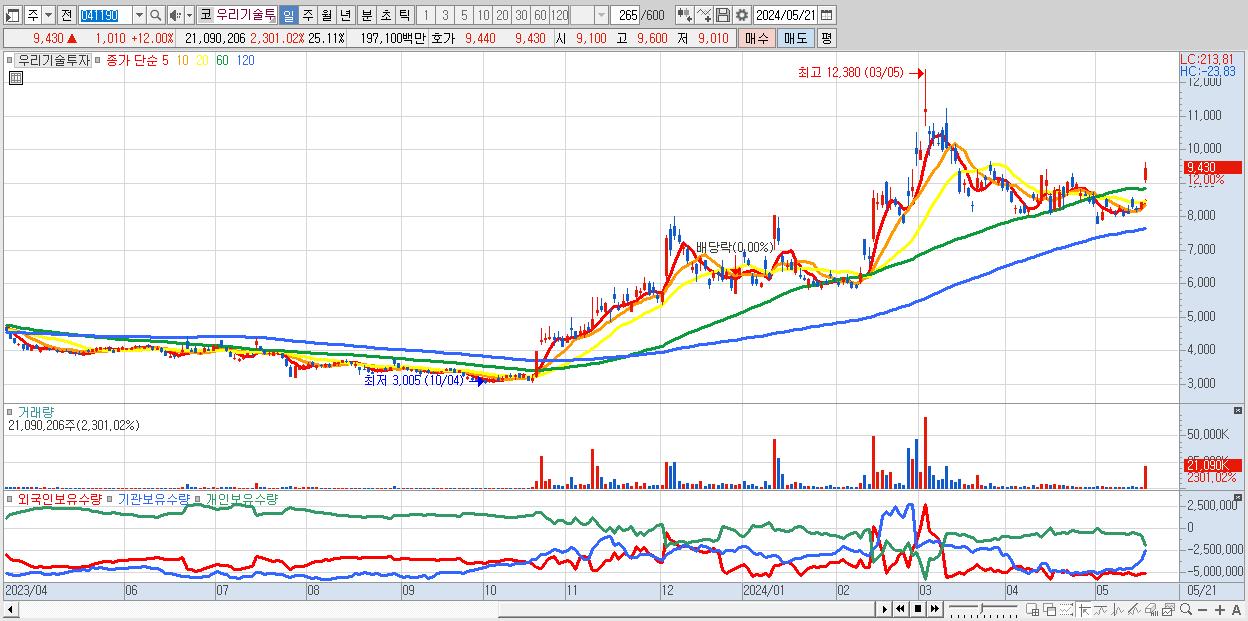Open the calendar date picker icon

pos(827,15)
